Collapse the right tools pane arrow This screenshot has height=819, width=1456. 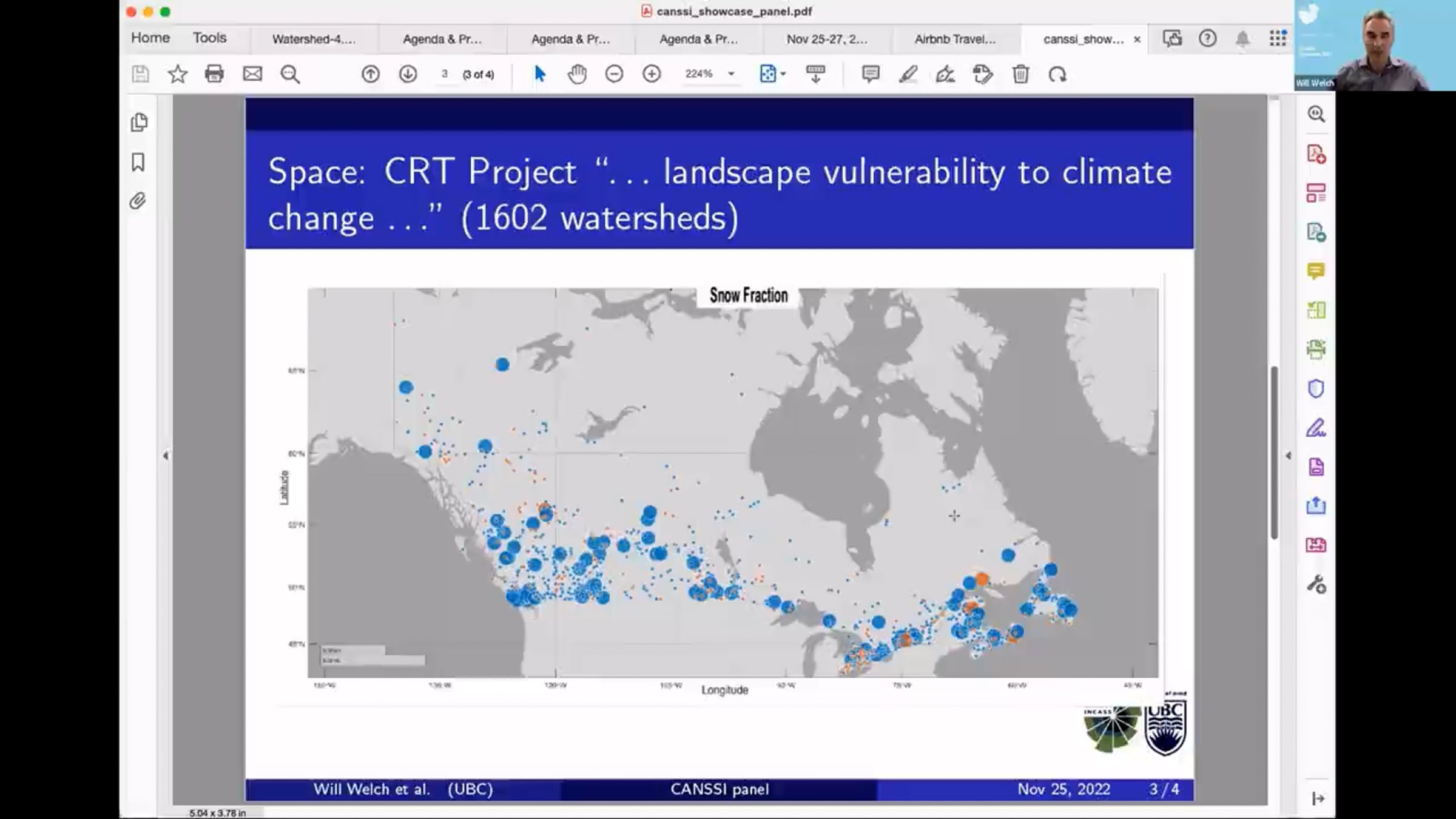1288,456
